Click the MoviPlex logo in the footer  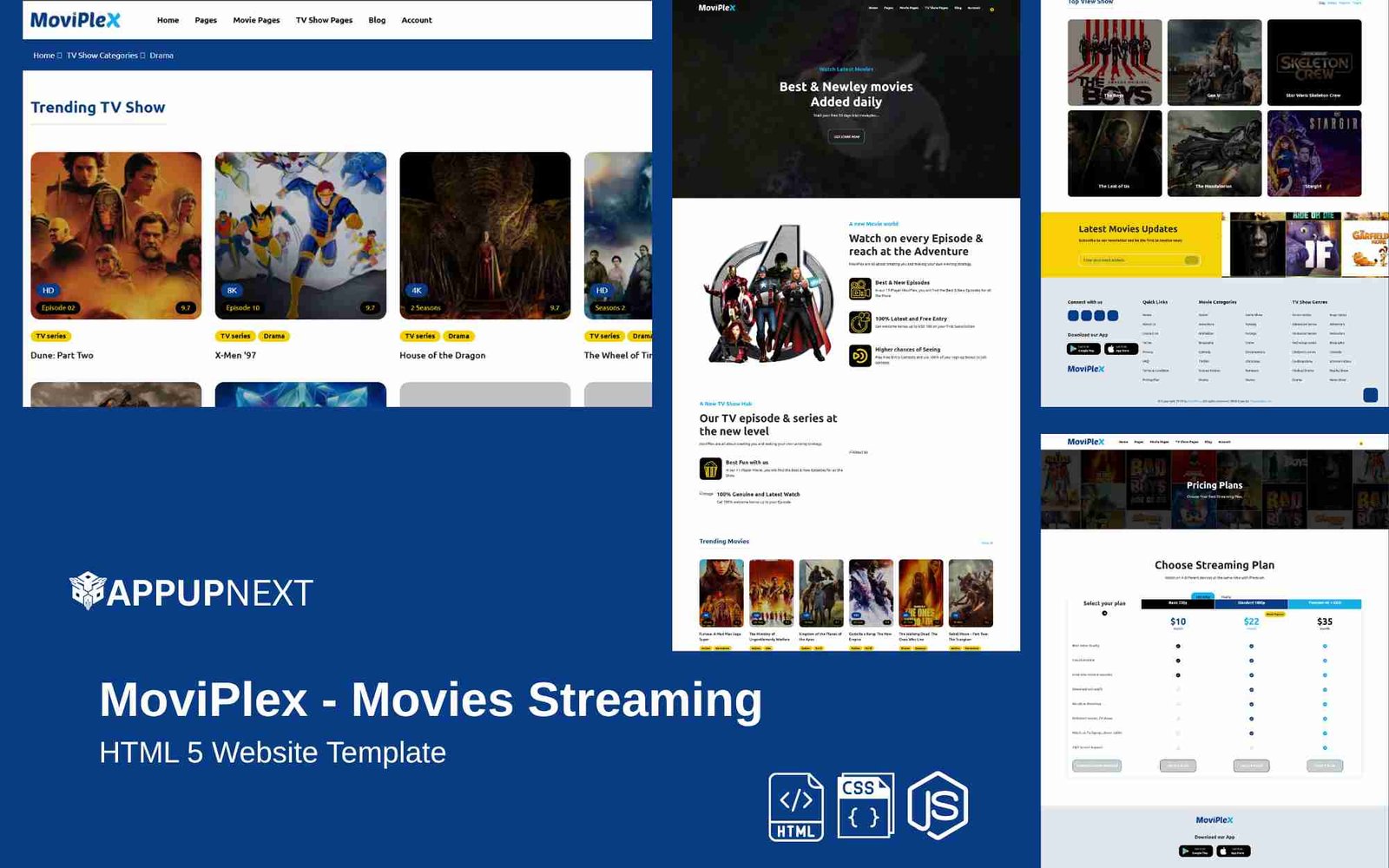pyautogui.click(x=1085, y=369)
